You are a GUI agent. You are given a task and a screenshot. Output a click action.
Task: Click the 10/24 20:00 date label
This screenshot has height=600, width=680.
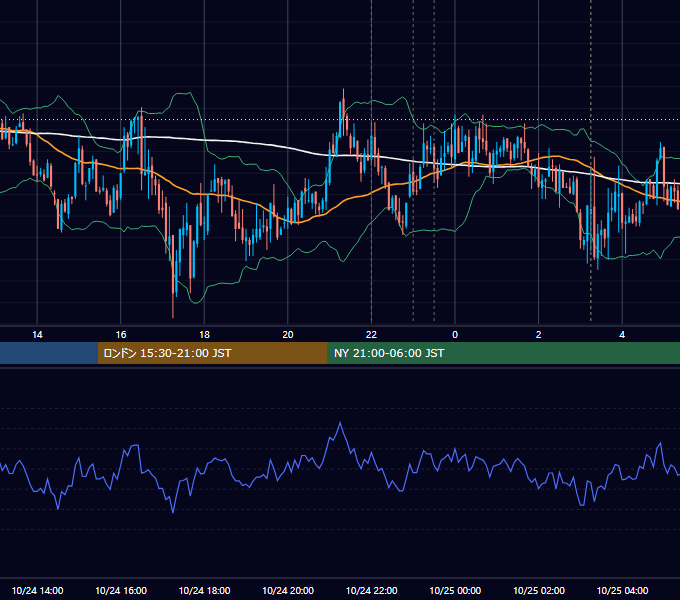click(x=288, y=590)
